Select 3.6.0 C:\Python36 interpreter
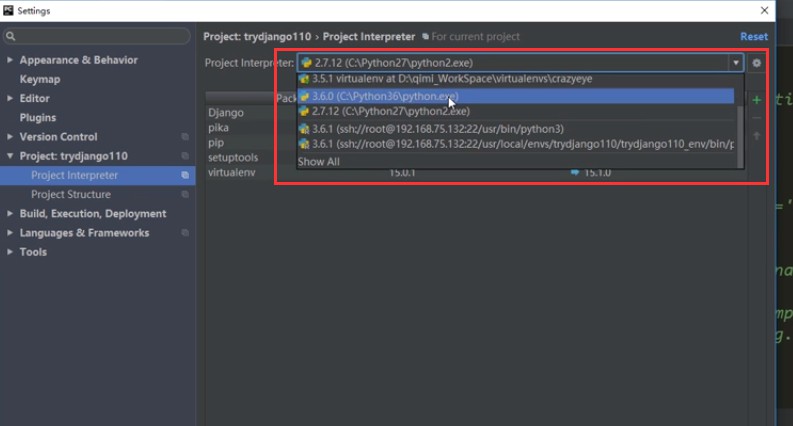Screen dimensions: 793x426 (x=516, y=96)
